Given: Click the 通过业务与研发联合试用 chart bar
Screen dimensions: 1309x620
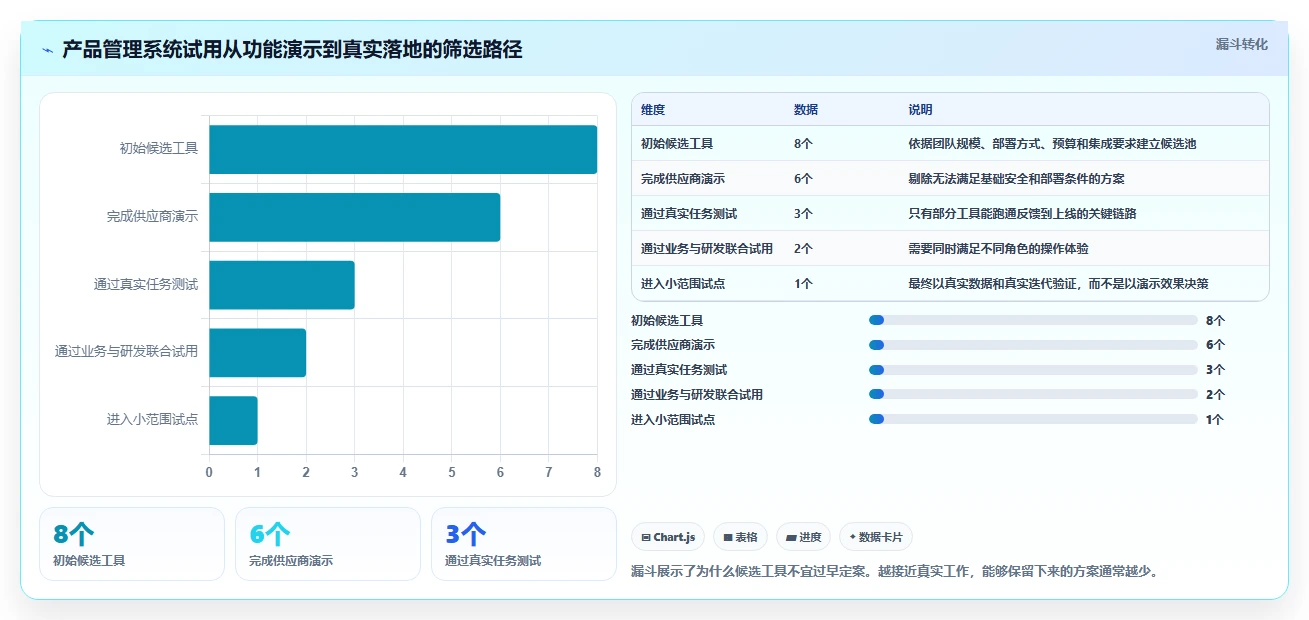Looking at the screenshot, I should click(x=257, y=353).
